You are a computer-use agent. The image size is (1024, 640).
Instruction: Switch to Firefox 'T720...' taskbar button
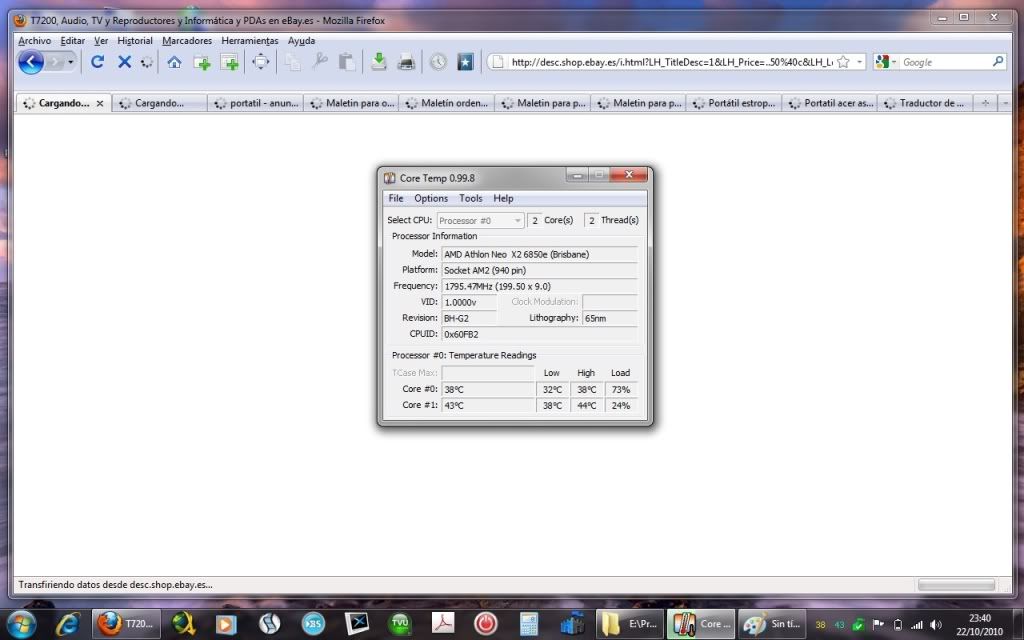click(126, 624)
